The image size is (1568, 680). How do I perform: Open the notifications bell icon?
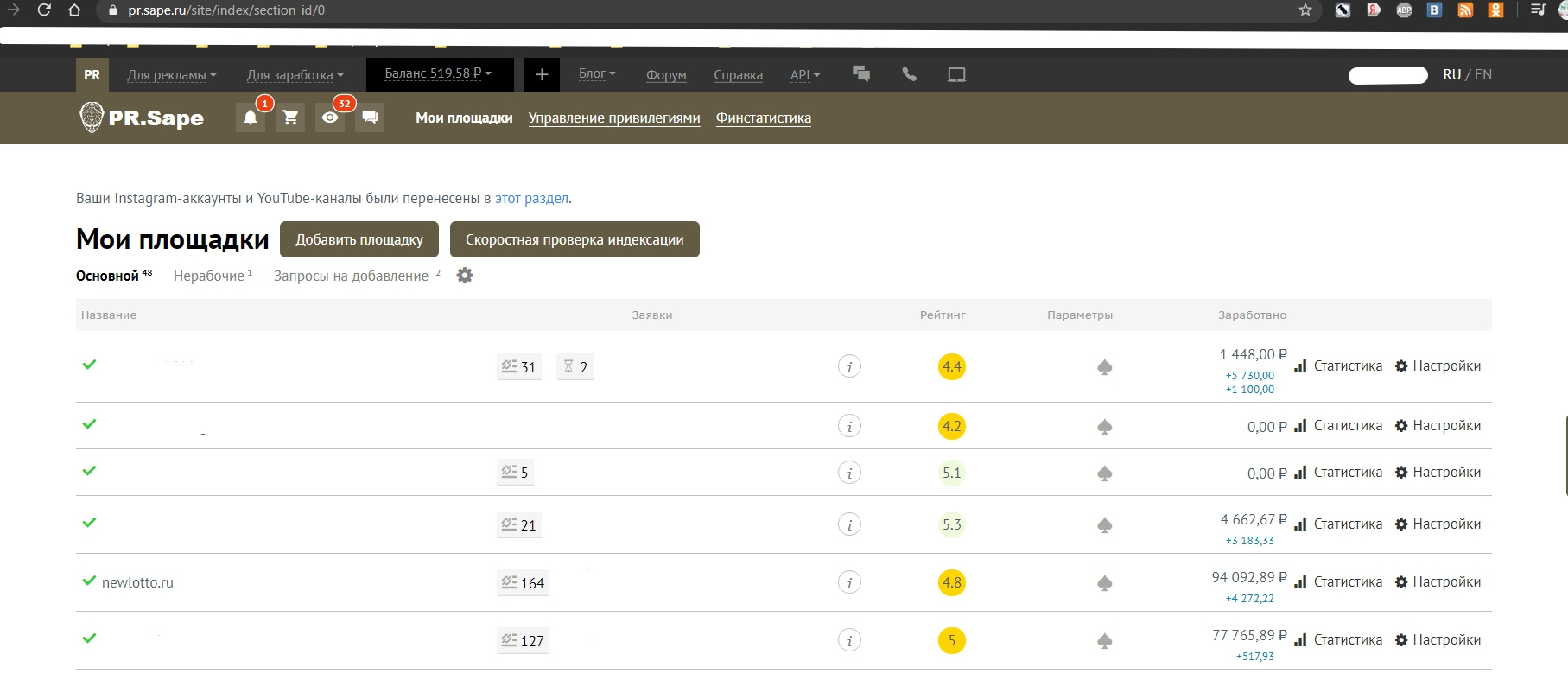pos(250,118)
